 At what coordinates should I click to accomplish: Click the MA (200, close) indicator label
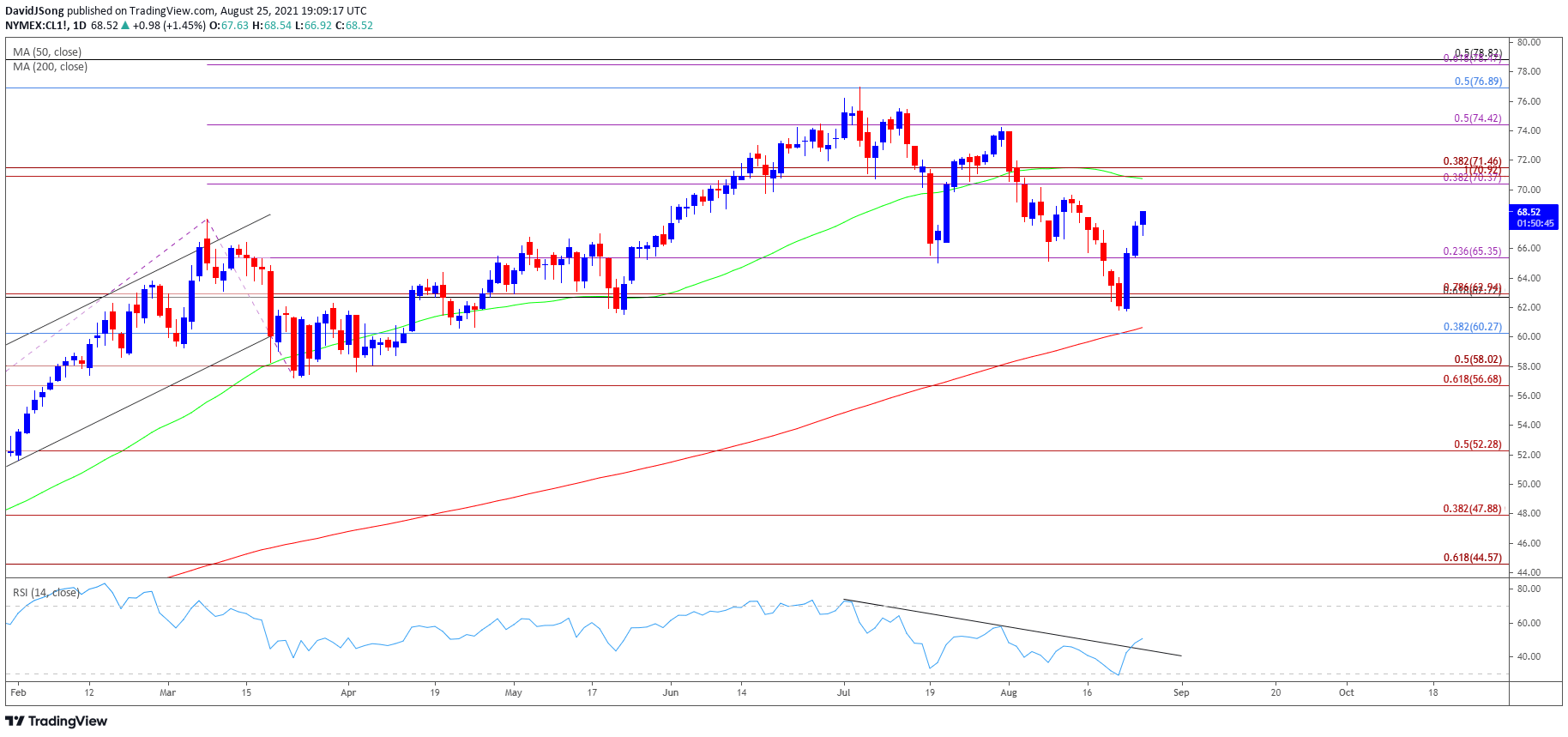point(50,67)
